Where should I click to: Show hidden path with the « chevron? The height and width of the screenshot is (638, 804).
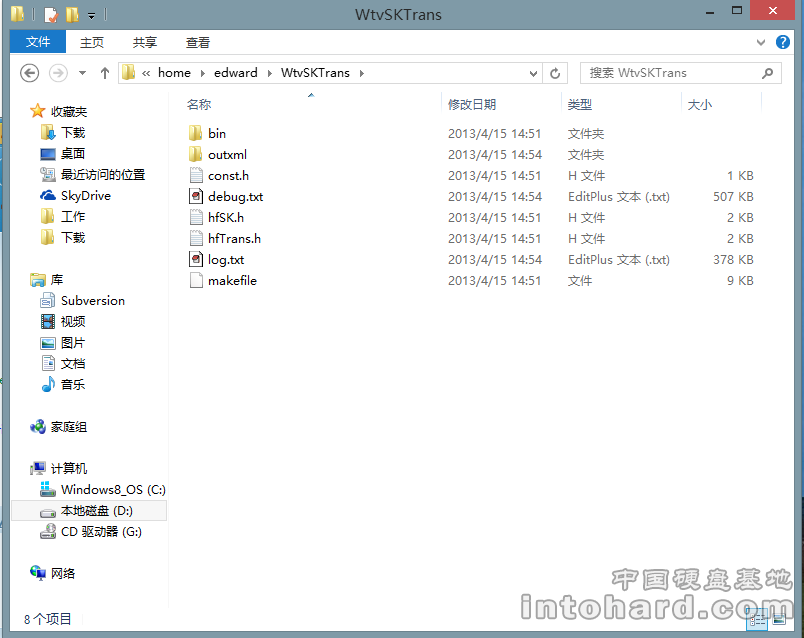[146, 73]
